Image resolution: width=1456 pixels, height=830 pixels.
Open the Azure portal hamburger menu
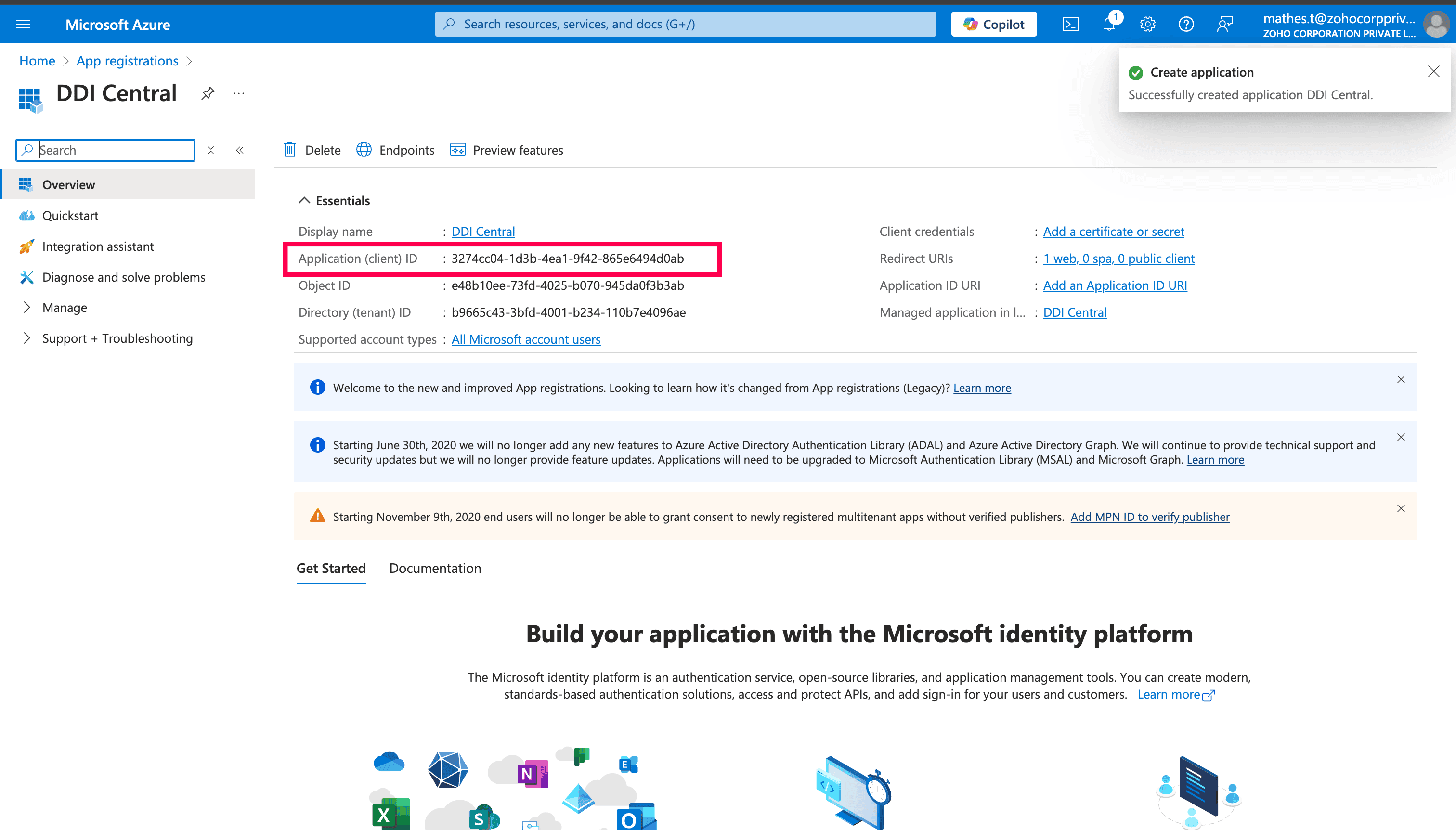(23, 24)
